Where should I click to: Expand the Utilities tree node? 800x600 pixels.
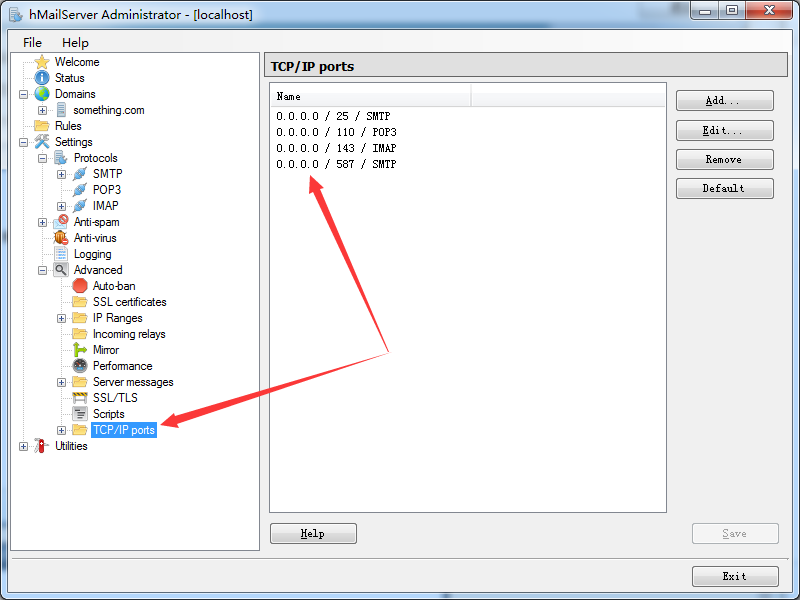24,446
